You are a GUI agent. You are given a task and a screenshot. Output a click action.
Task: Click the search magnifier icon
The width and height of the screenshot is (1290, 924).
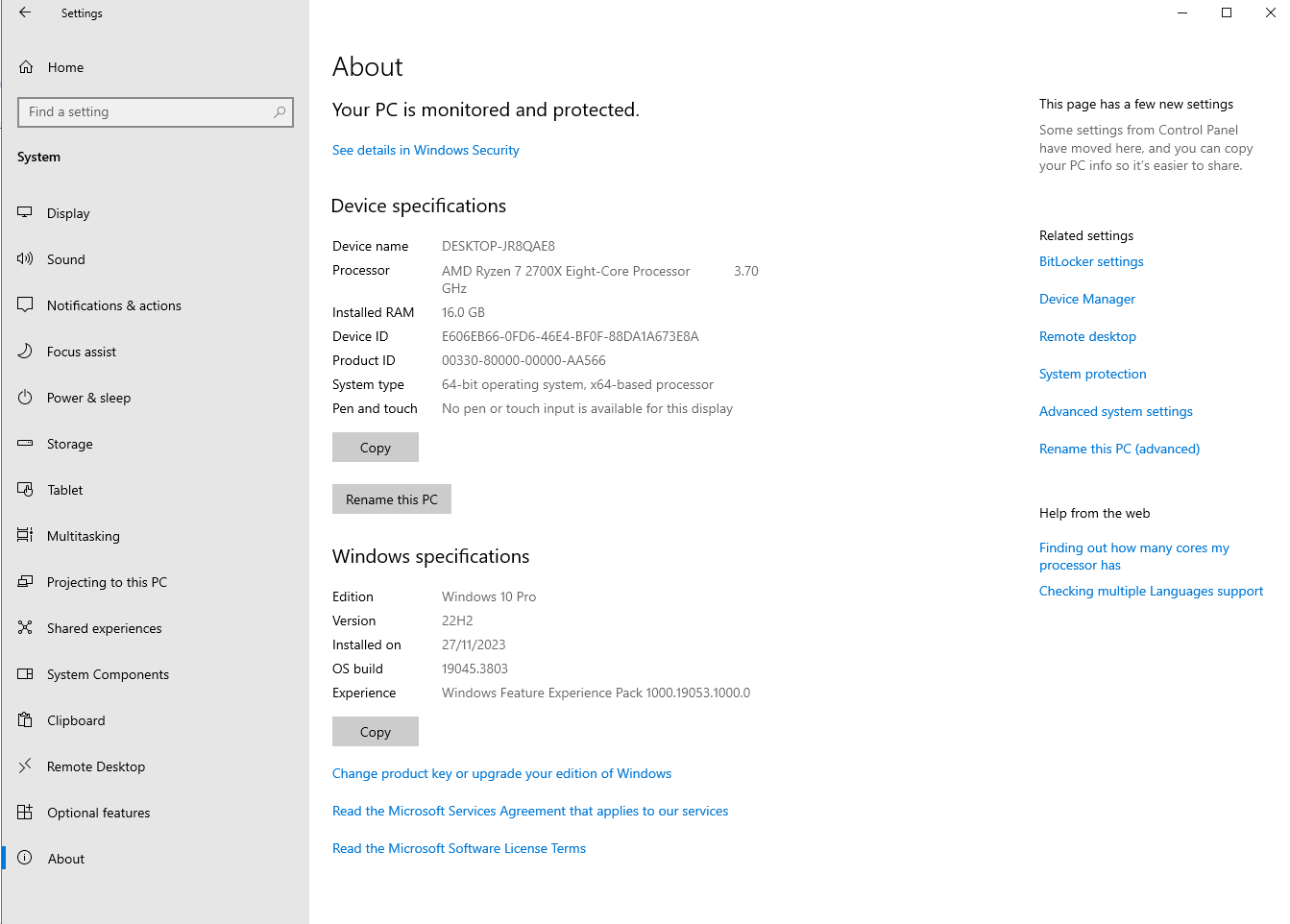pyautogui.click(x=280, y=112)
